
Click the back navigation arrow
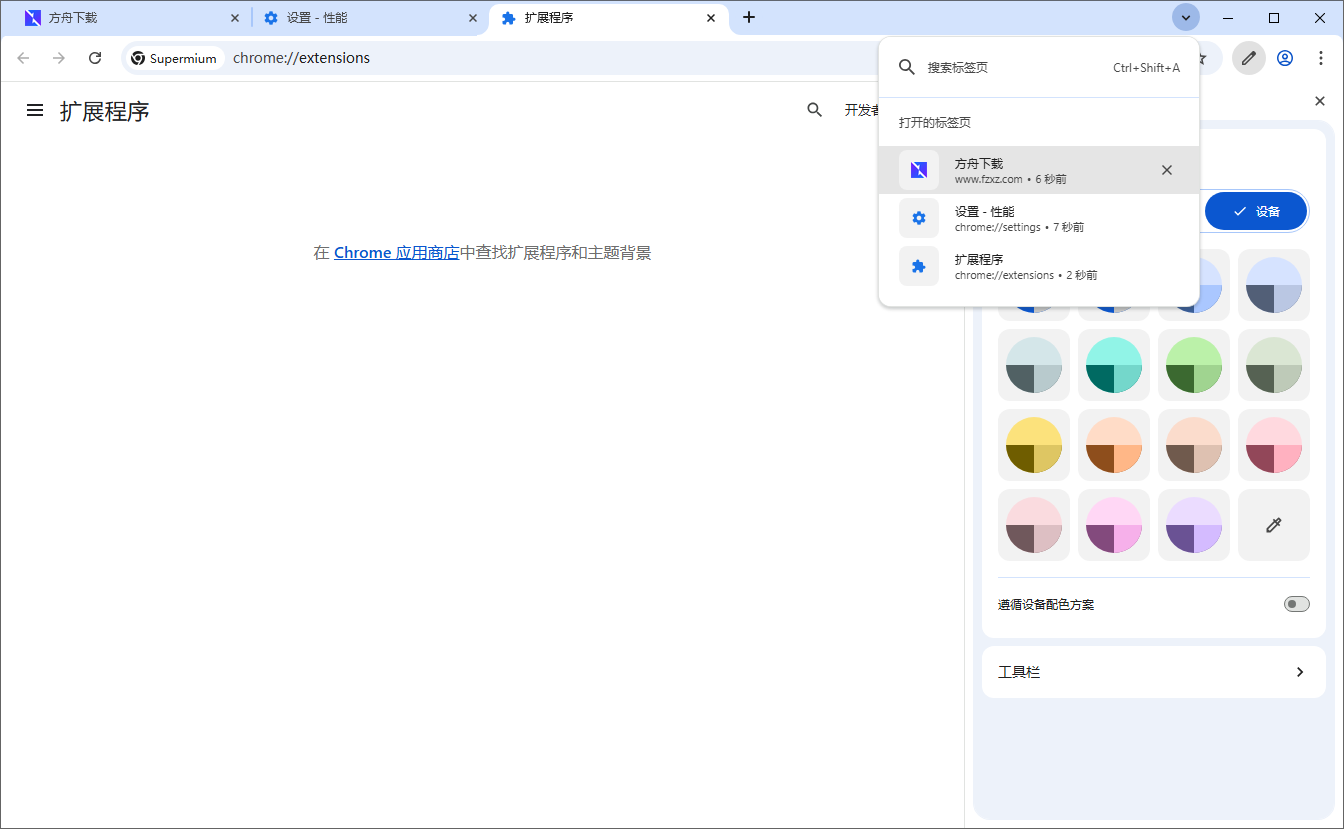23,58
